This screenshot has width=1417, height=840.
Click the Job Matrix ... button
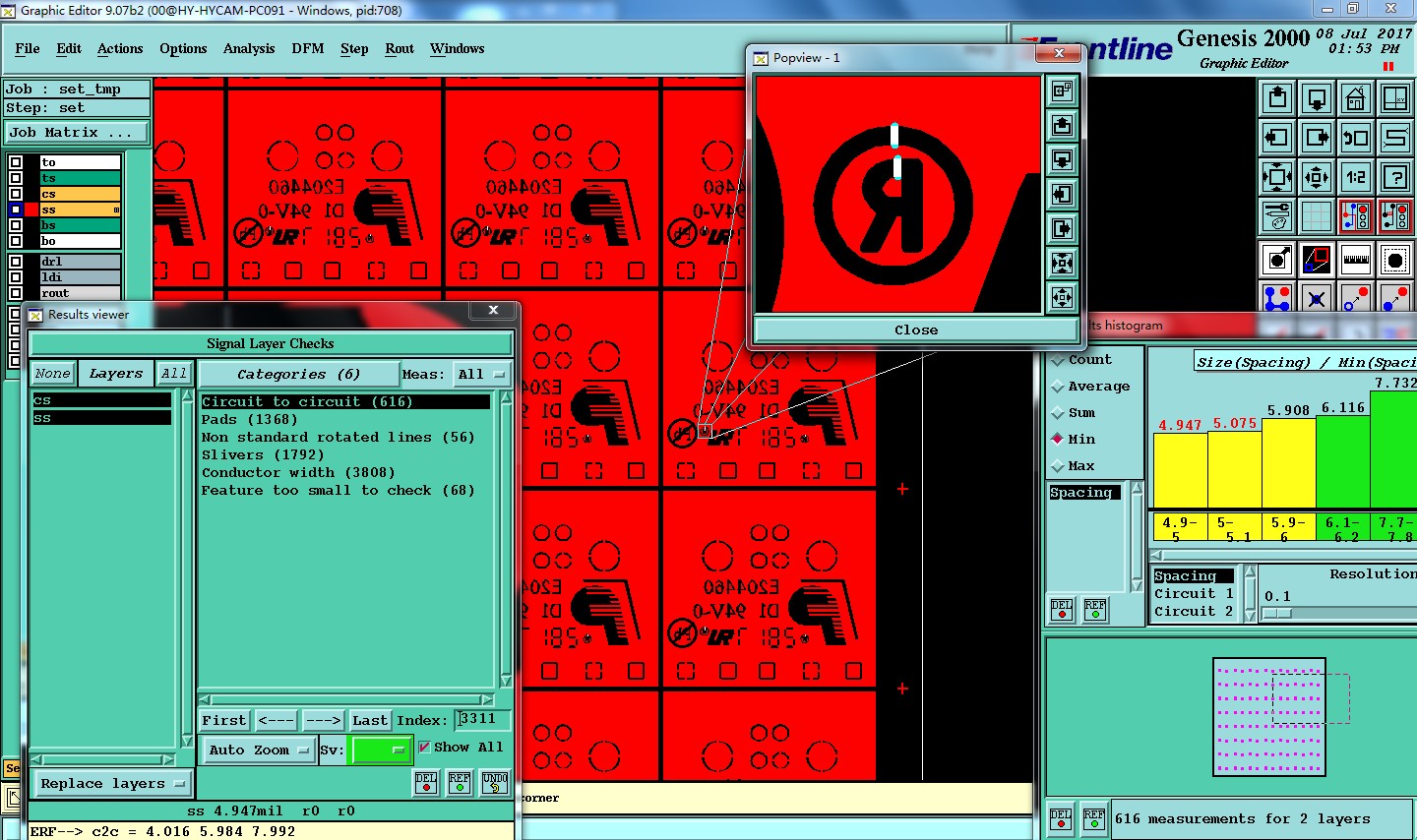(x=77, y=132)
